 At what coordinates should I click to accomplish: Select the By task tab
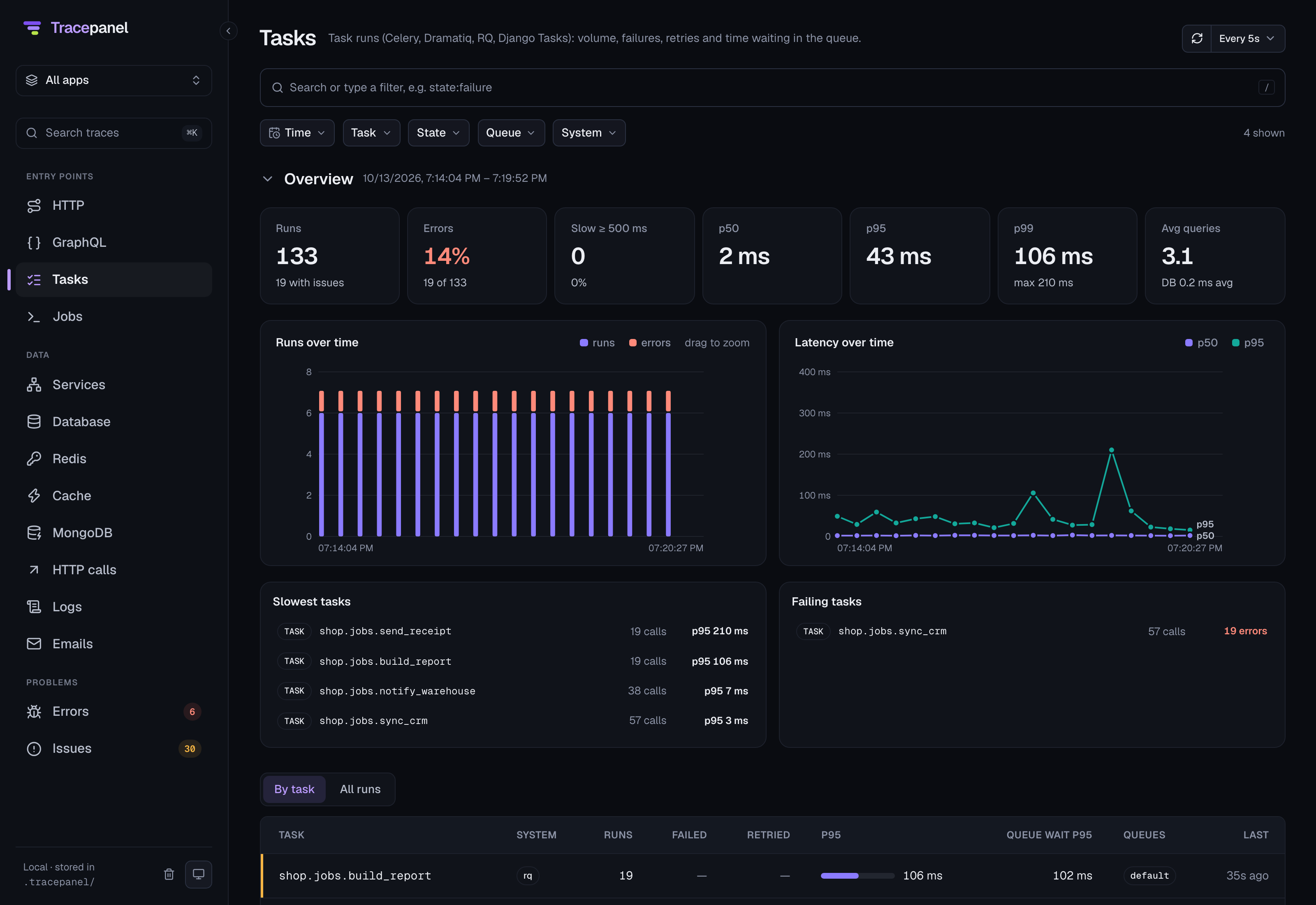click(x=294, y=789)
